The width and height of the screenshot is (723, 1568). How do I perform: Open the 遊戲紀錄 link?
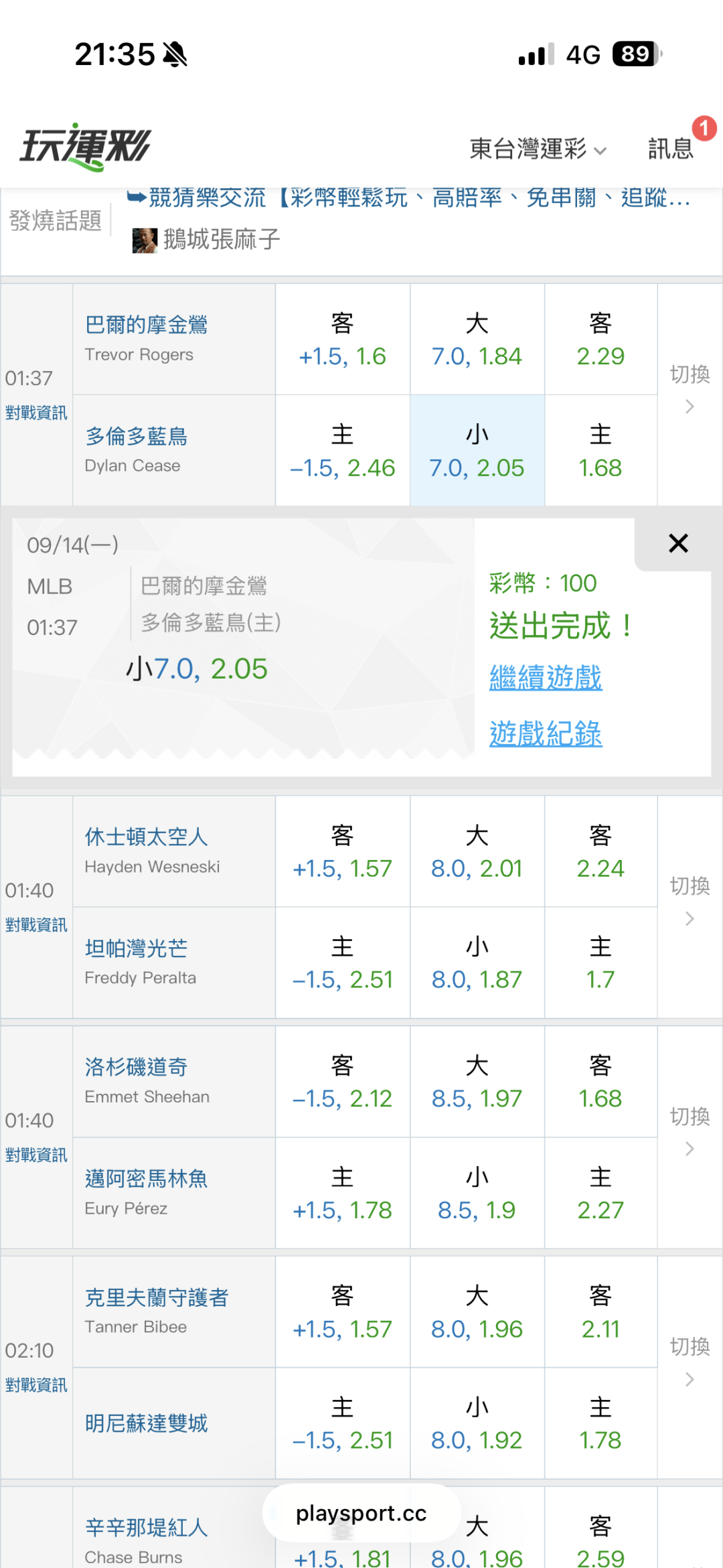(x=546, y=734)
